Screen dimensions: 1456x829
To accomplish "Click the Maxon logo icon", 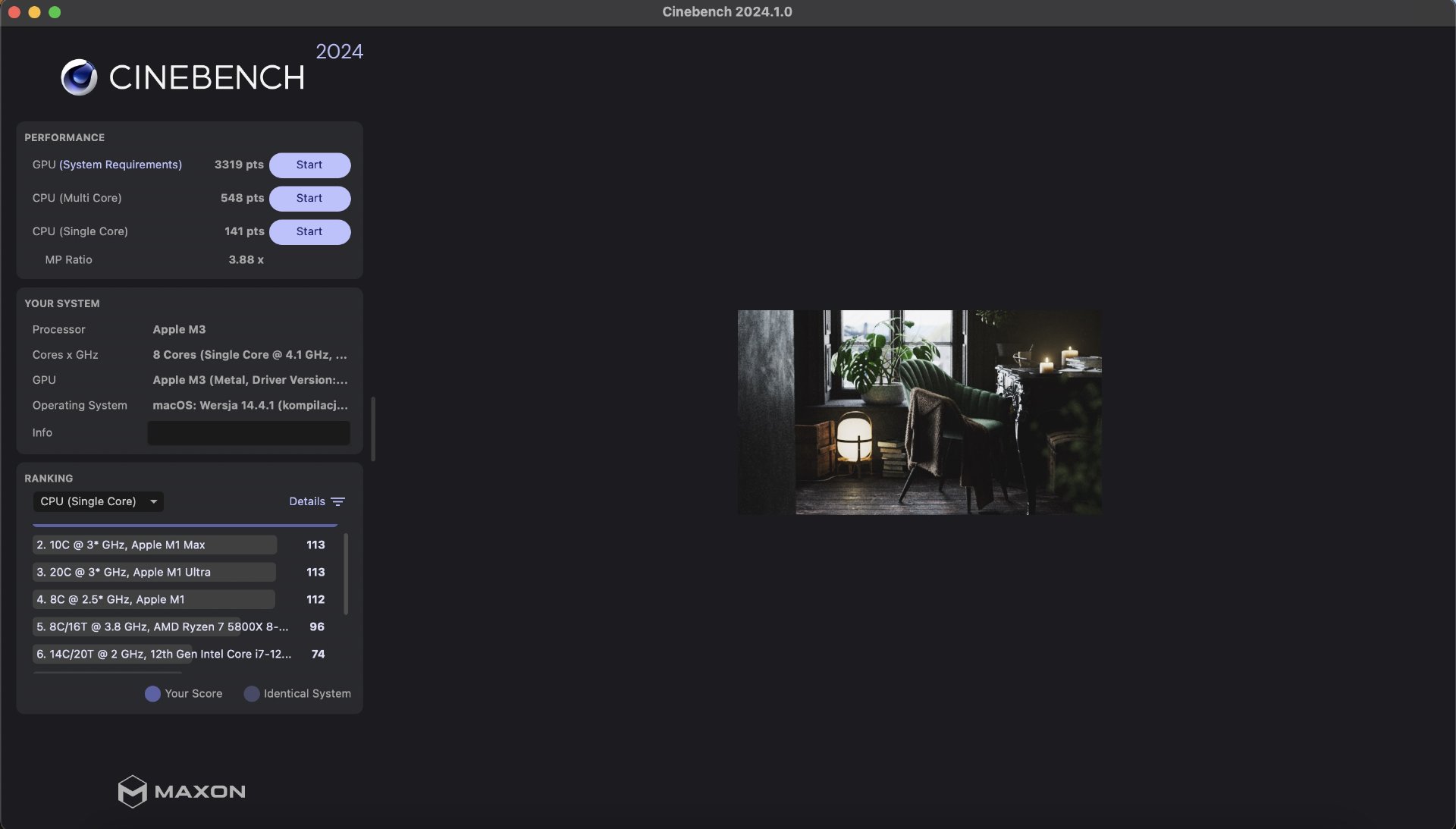I will [x=132, y=791].
